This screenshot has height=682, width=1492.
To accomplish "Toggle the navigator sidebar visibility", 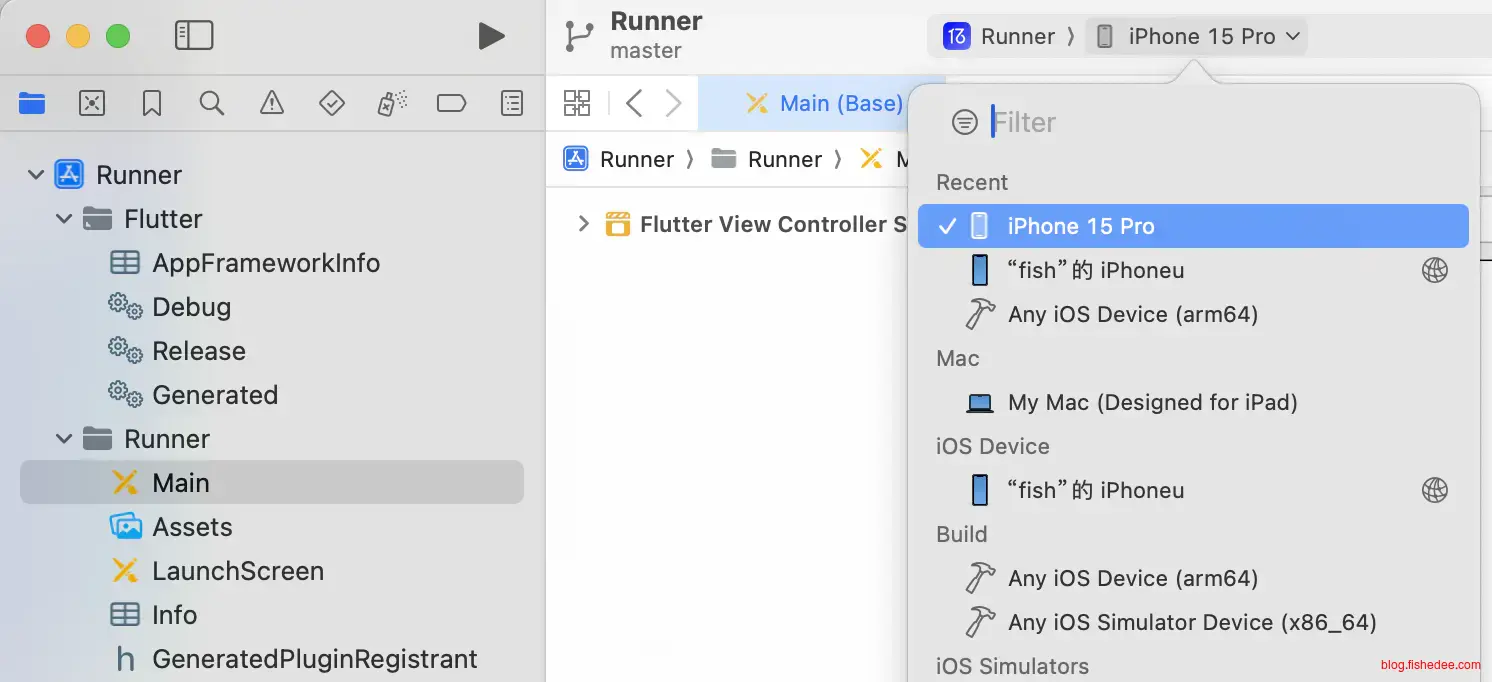I will coord(194,36).
